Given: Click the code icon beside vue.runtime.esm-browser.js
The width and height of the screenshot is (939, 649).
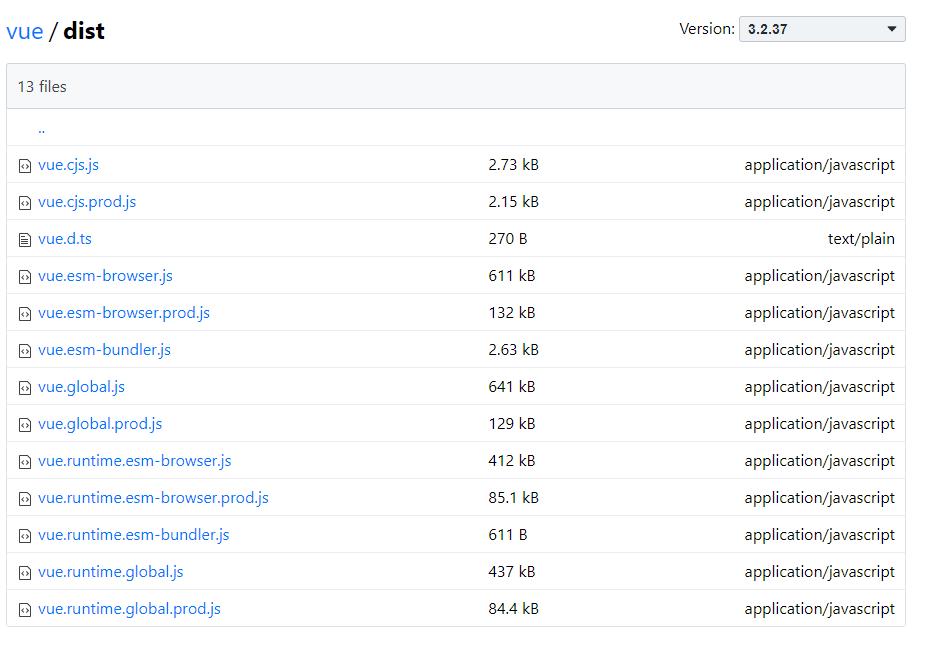Looking at the screenshot, I should (25, 462).
